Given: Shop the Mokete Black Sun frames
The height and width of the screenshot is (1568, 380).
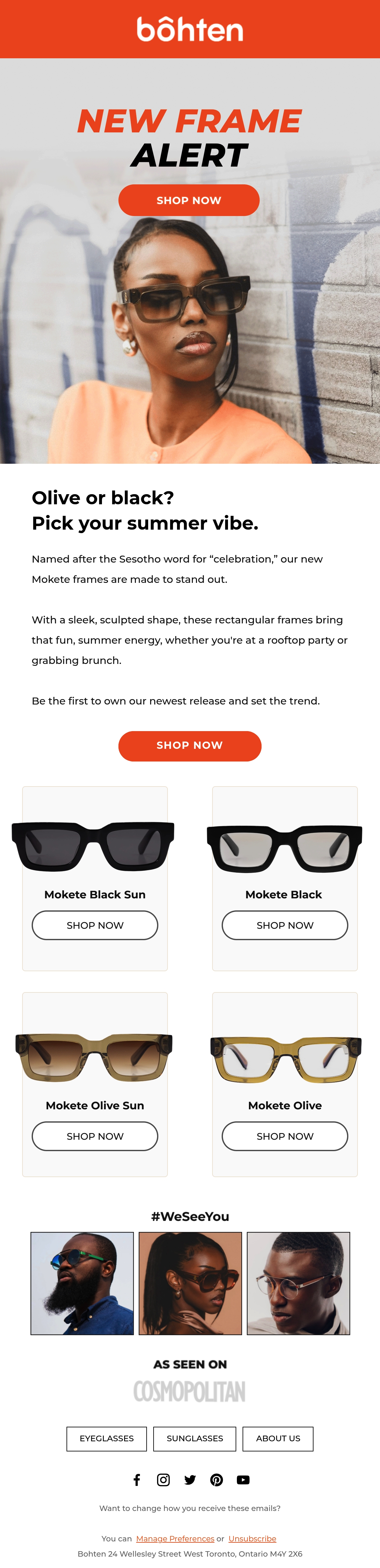Looking at the screenshot, I should (95, 925).
